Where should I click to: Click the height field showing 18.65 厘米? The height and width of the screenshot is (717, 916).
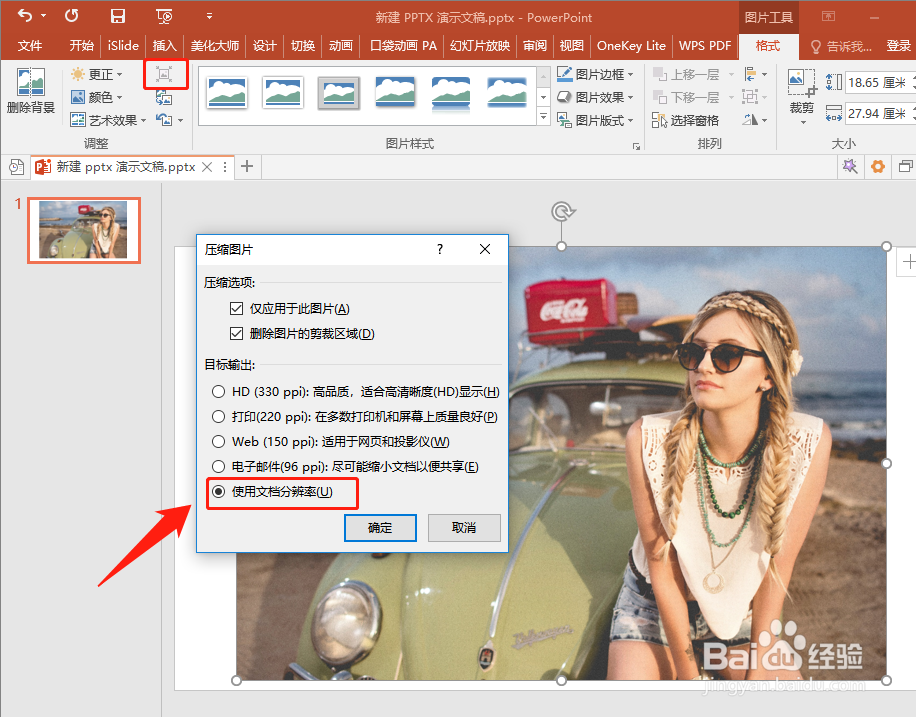[880, 82]
